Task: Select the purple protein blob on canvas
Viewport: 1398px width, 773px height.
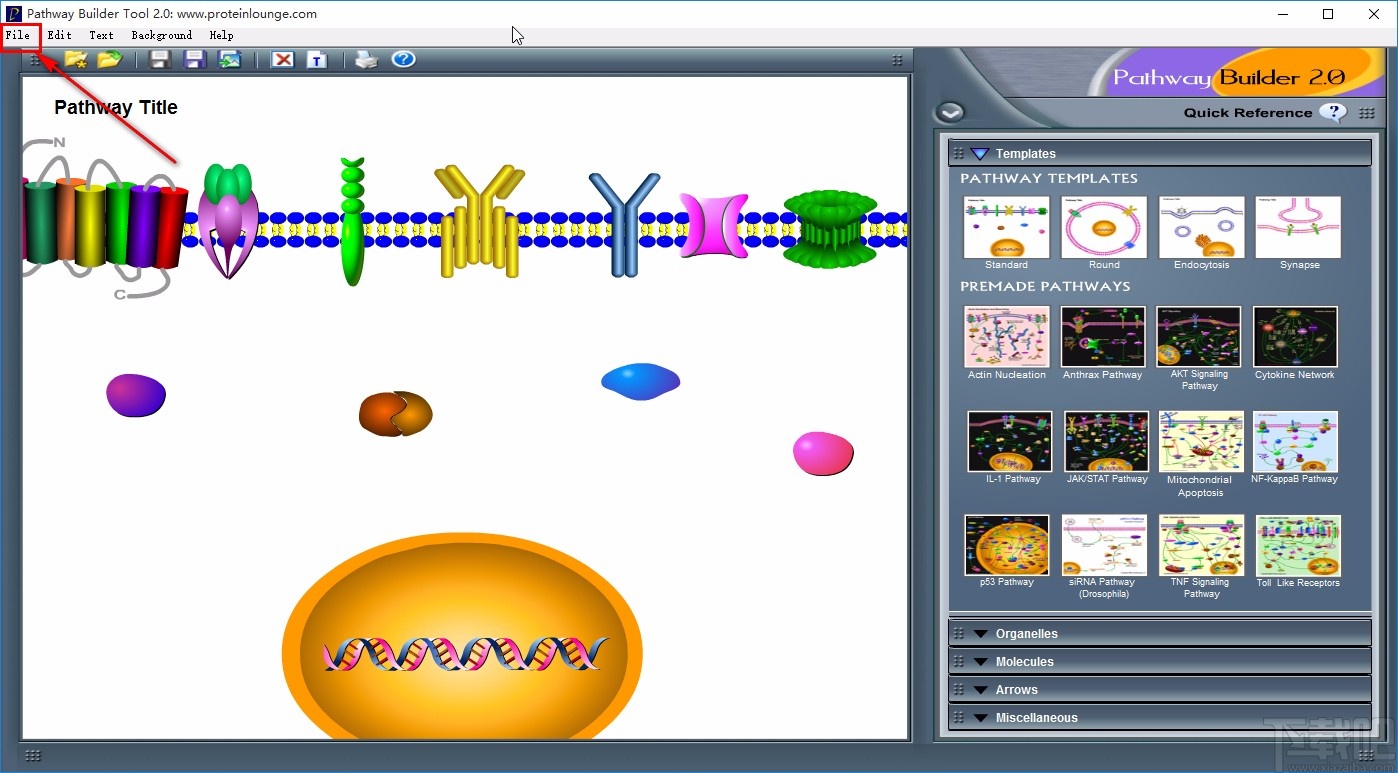Action: pyautogui.click(x=136, y=395)
